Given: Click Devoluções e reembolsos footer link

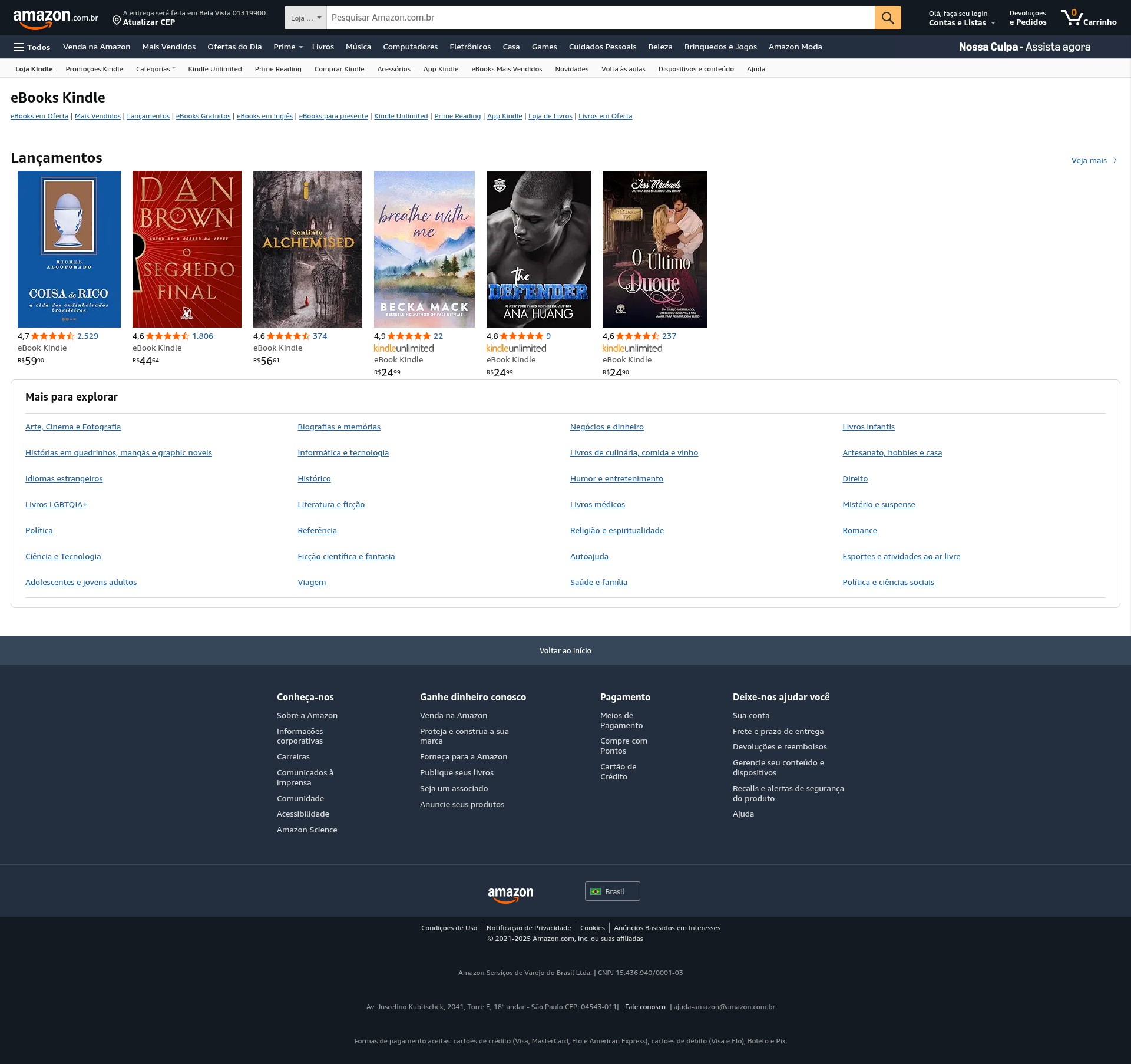Looking at the screenshot, I should (x=779, y=747).
